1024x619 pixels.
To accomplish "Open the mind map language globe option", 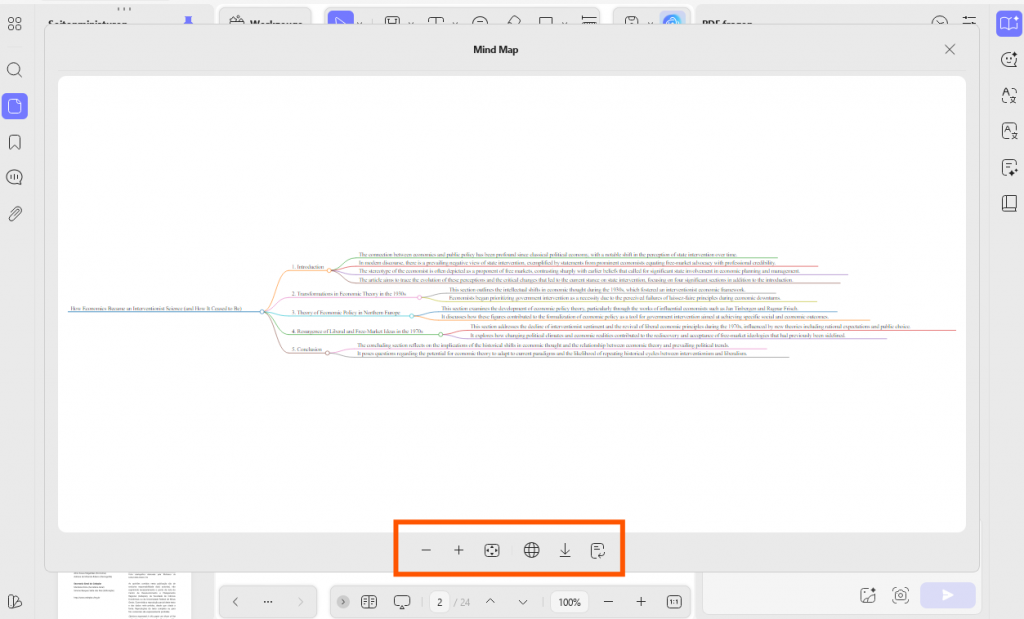I will (x=531, y=549).
